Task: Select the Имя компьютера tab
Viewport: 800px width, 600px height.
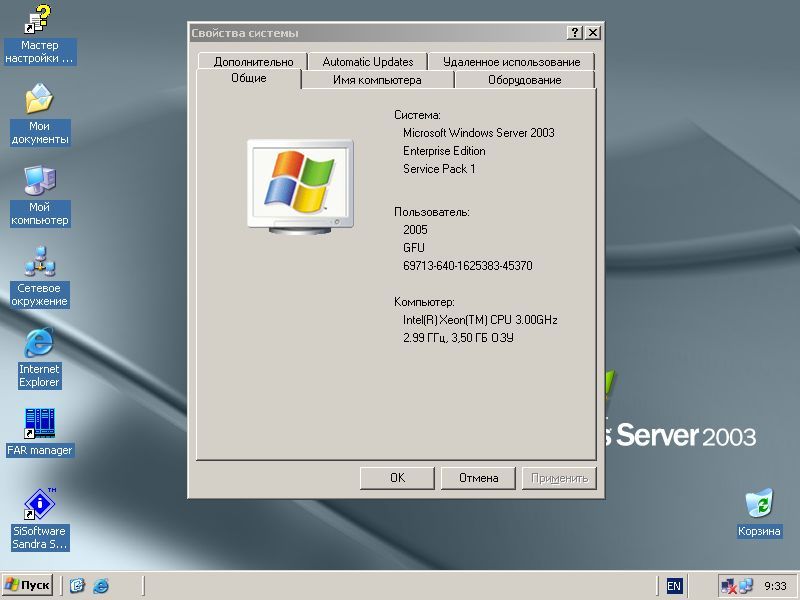Action: [x=377, y=80]
